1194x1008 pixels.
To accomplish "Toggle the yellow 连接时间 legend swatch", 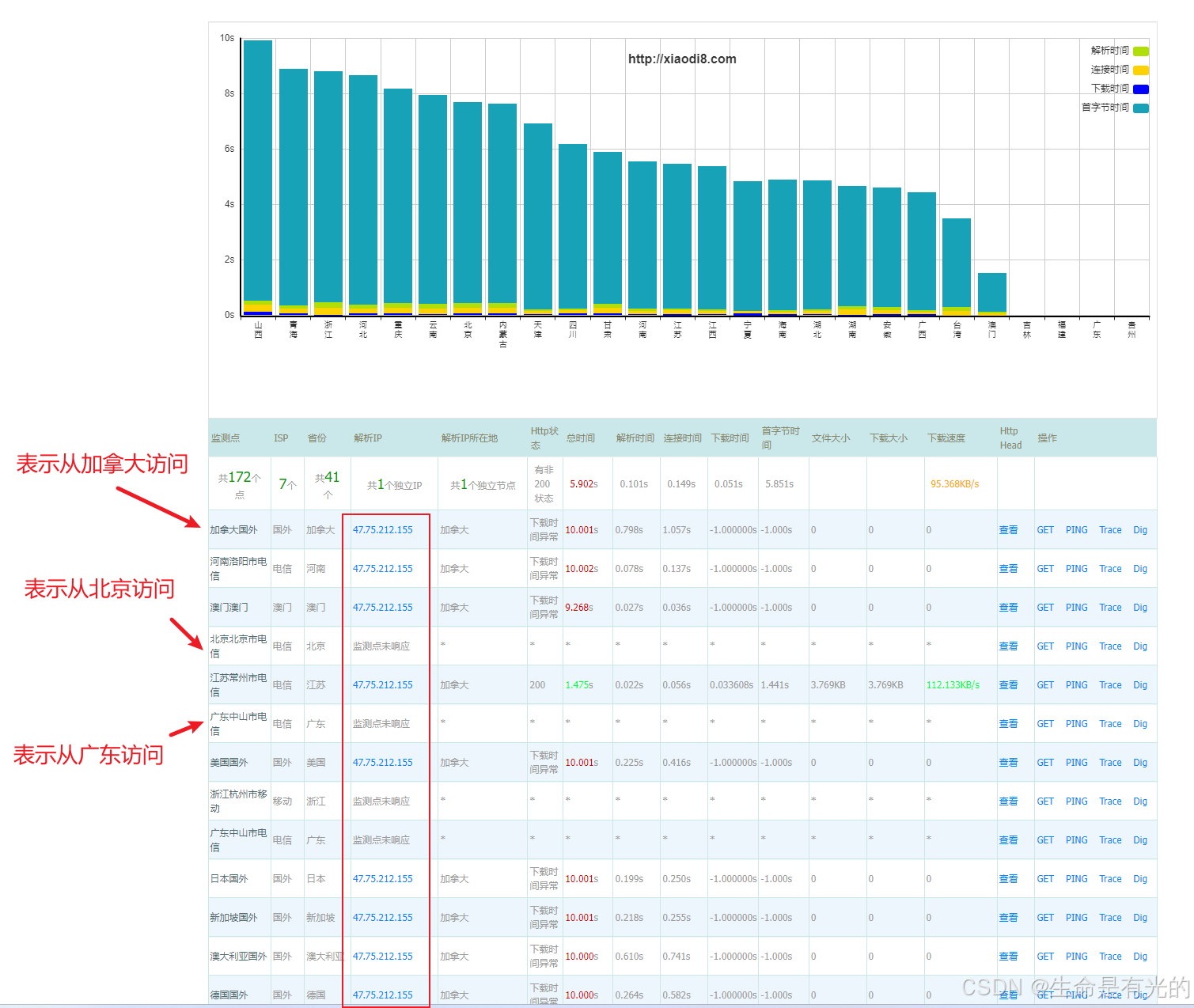I will coord(1140,70).
